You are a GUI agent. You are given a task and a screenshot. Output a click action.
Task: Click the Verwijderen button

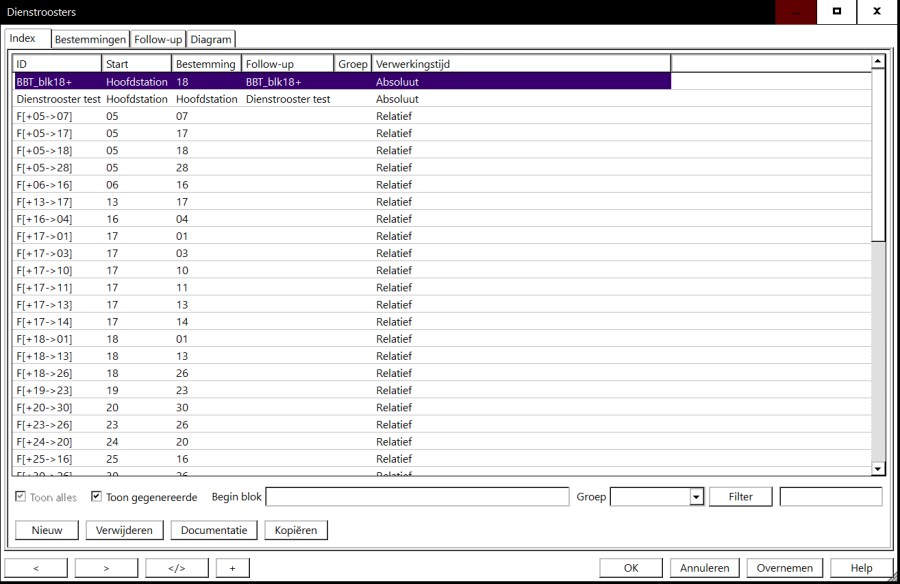pyautogui.click(x=124, y=530)
